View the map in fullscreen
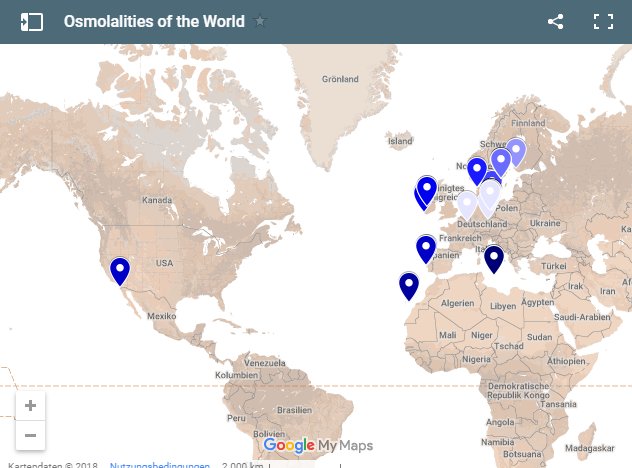 pos(603,21)
